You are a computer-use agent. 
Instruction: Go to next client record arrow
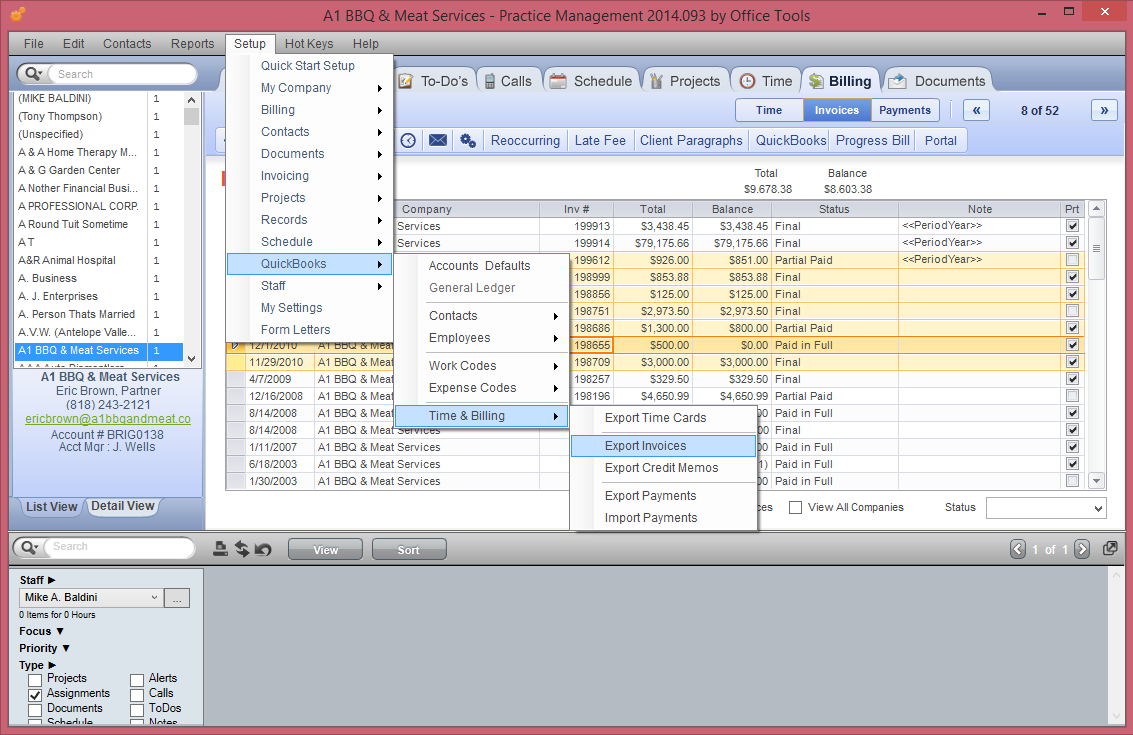click(1104, 110)
